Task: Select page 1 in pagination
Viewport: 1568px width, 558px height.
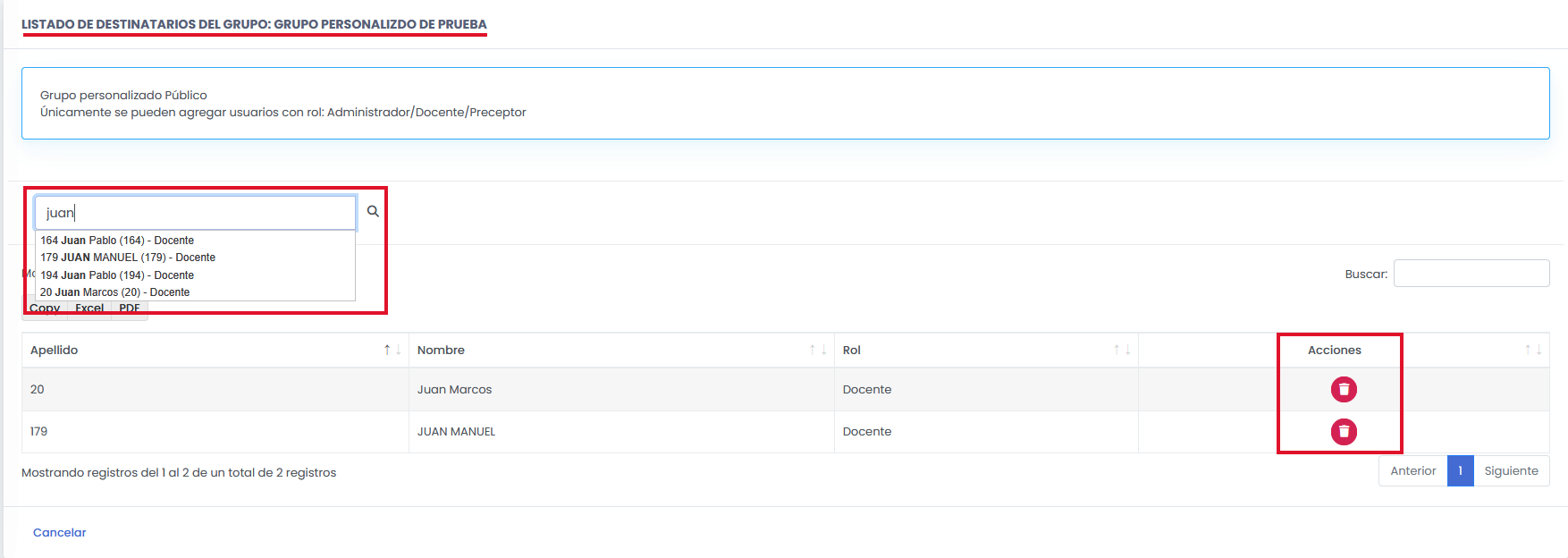Action: coord(1460,471)
